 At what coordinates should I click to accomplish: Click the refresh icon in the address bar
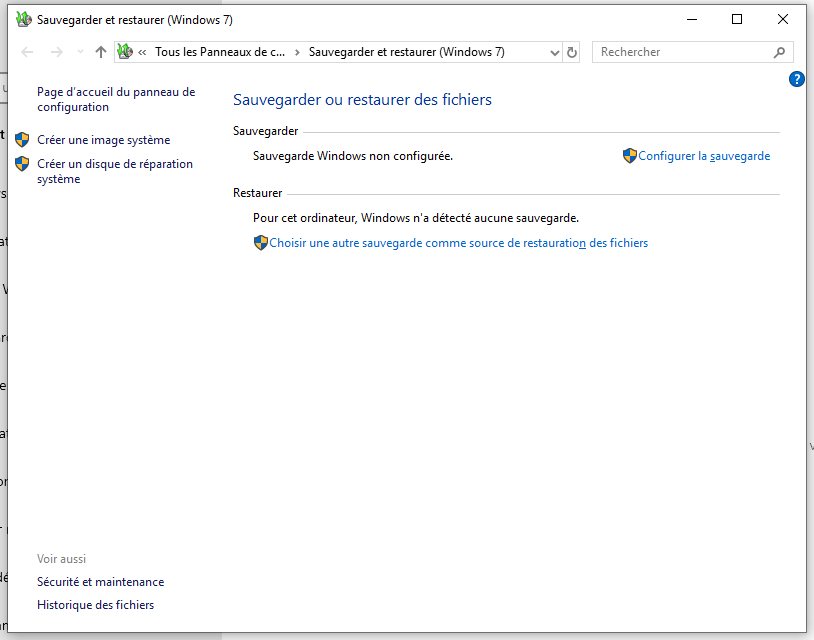tap(571, 51)
